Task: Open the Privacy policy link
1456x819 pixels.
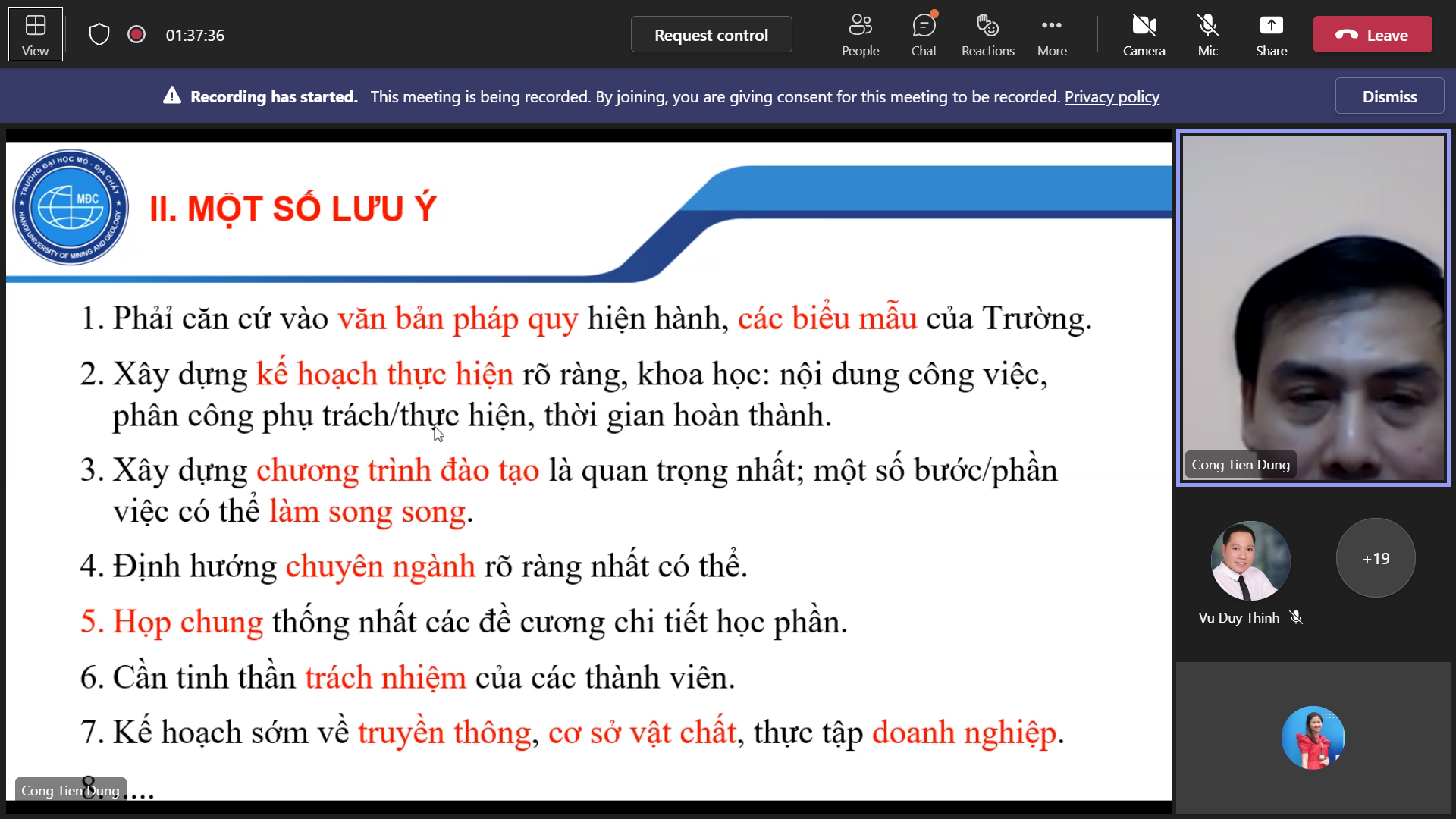Action: click(1112, 97)
